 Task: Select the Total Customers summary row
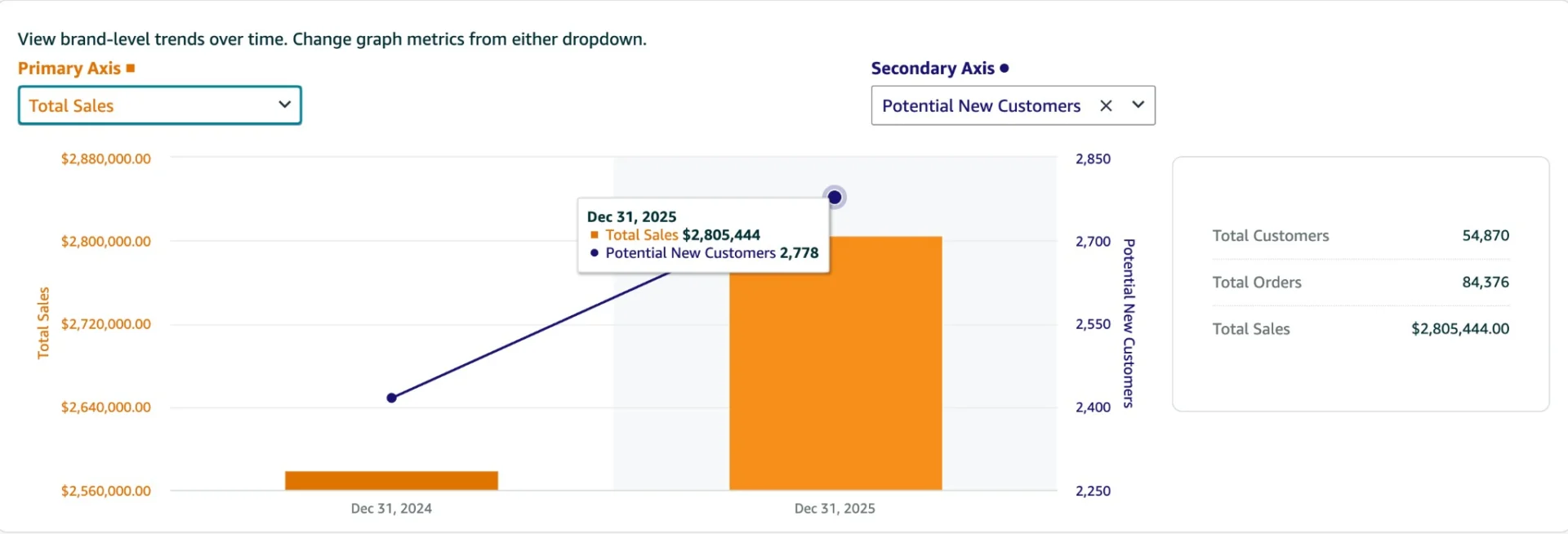(1360, 236)
